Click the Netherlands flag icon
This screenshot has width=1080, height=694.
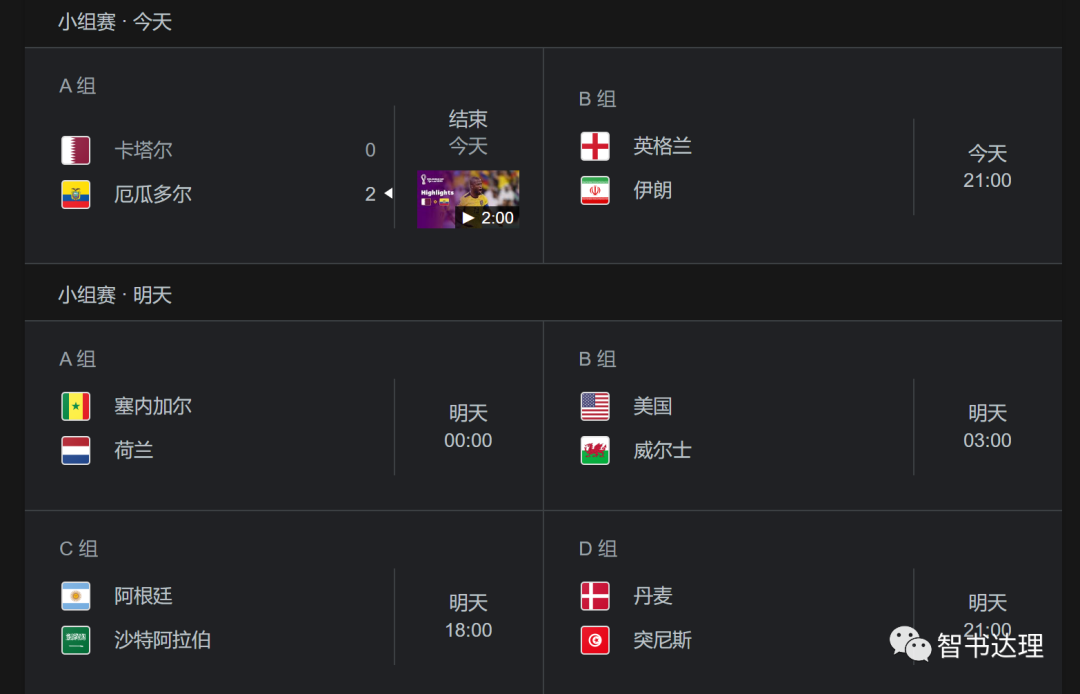(76, 450)
